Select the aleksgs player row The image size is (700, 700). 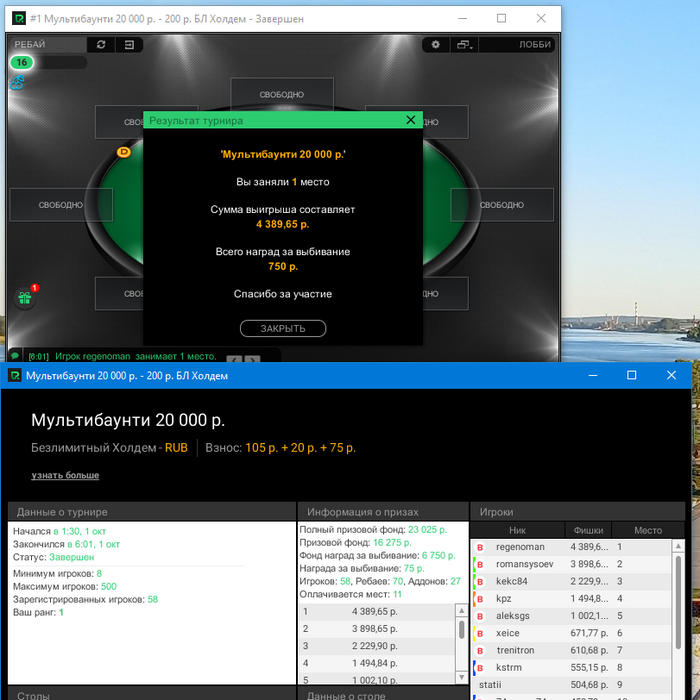point(571,617)
